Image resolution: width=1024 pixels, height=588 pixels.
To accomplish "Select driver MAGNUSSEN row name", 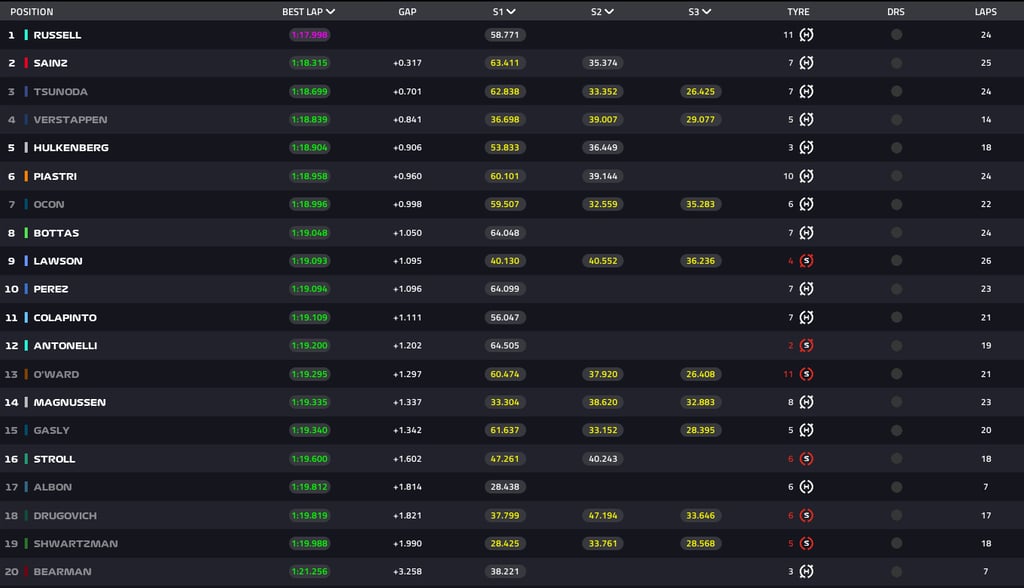I will point(70,402).
